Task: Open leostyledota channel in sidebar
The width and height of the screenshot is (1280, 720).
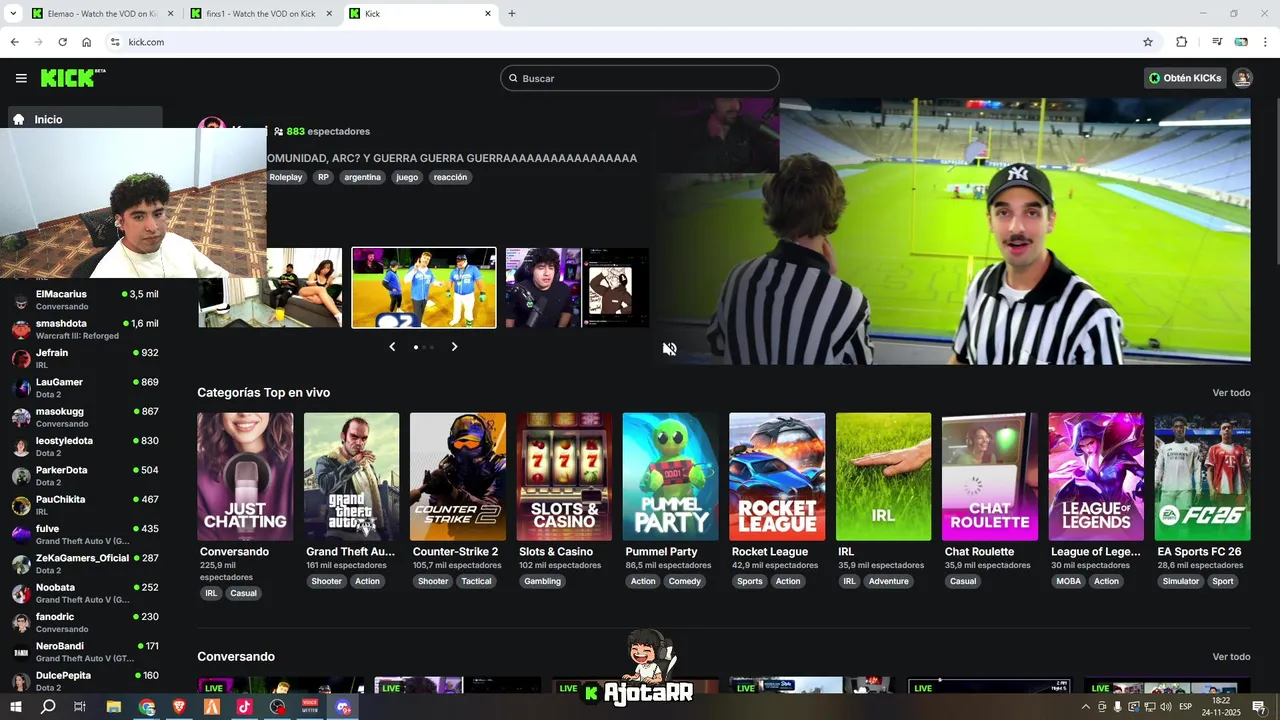Action: pos(85,446)
